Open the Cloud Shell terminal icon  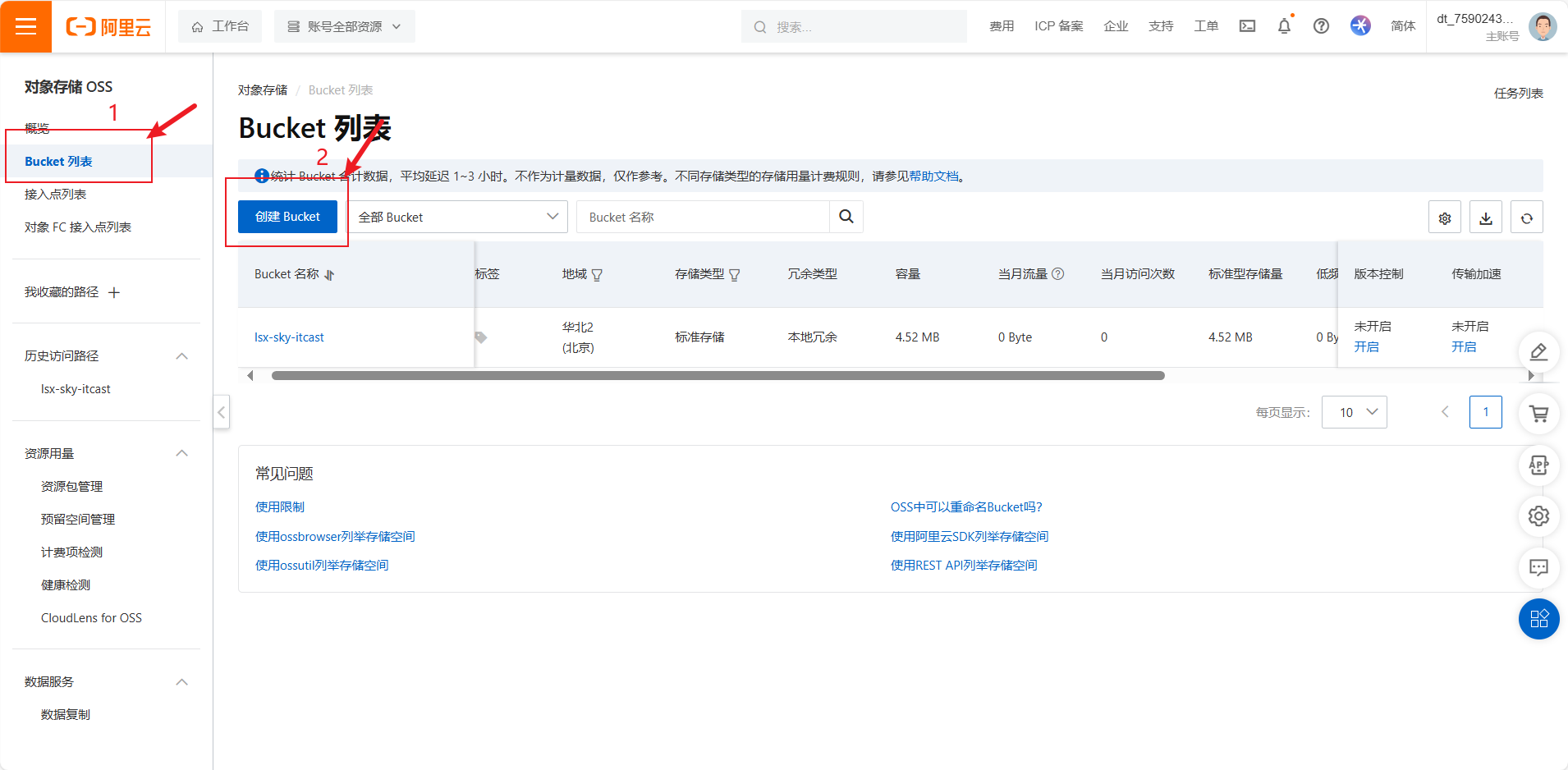1246,25
